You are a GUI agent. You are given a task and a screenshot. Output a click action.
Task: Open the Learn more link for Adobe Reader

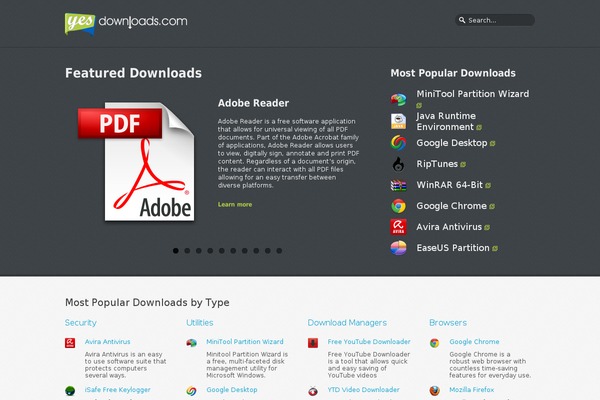(x=235, y=204)
